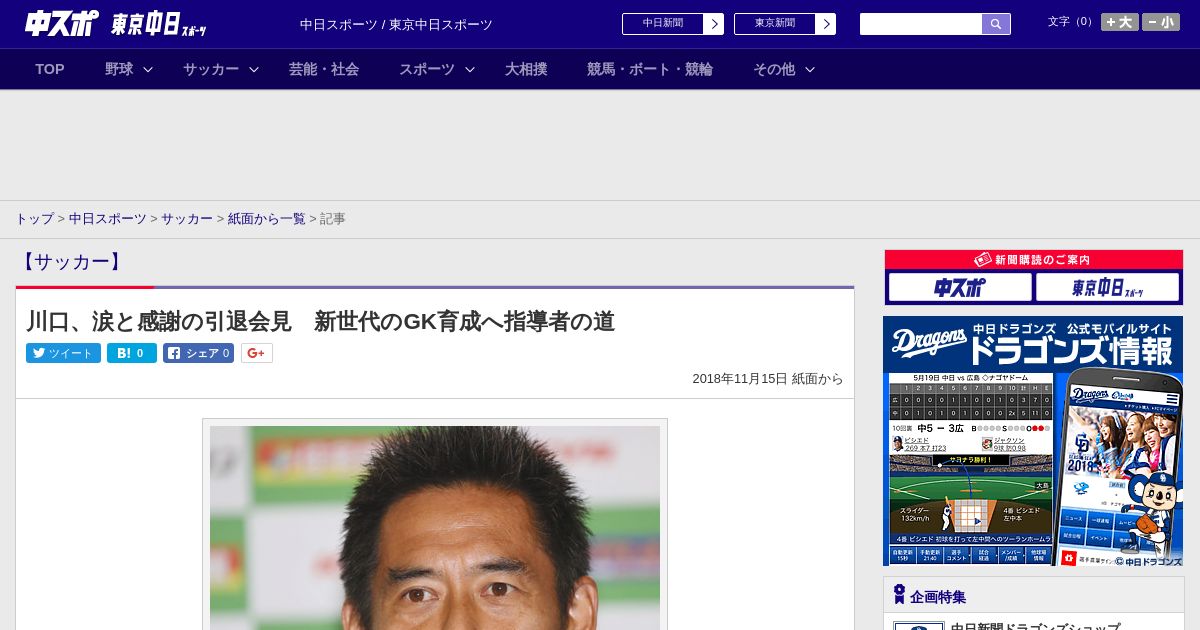This screenshot has height=630, width=1200.
Task: Click the 中スポ logo in header
Action: point(62,23)
